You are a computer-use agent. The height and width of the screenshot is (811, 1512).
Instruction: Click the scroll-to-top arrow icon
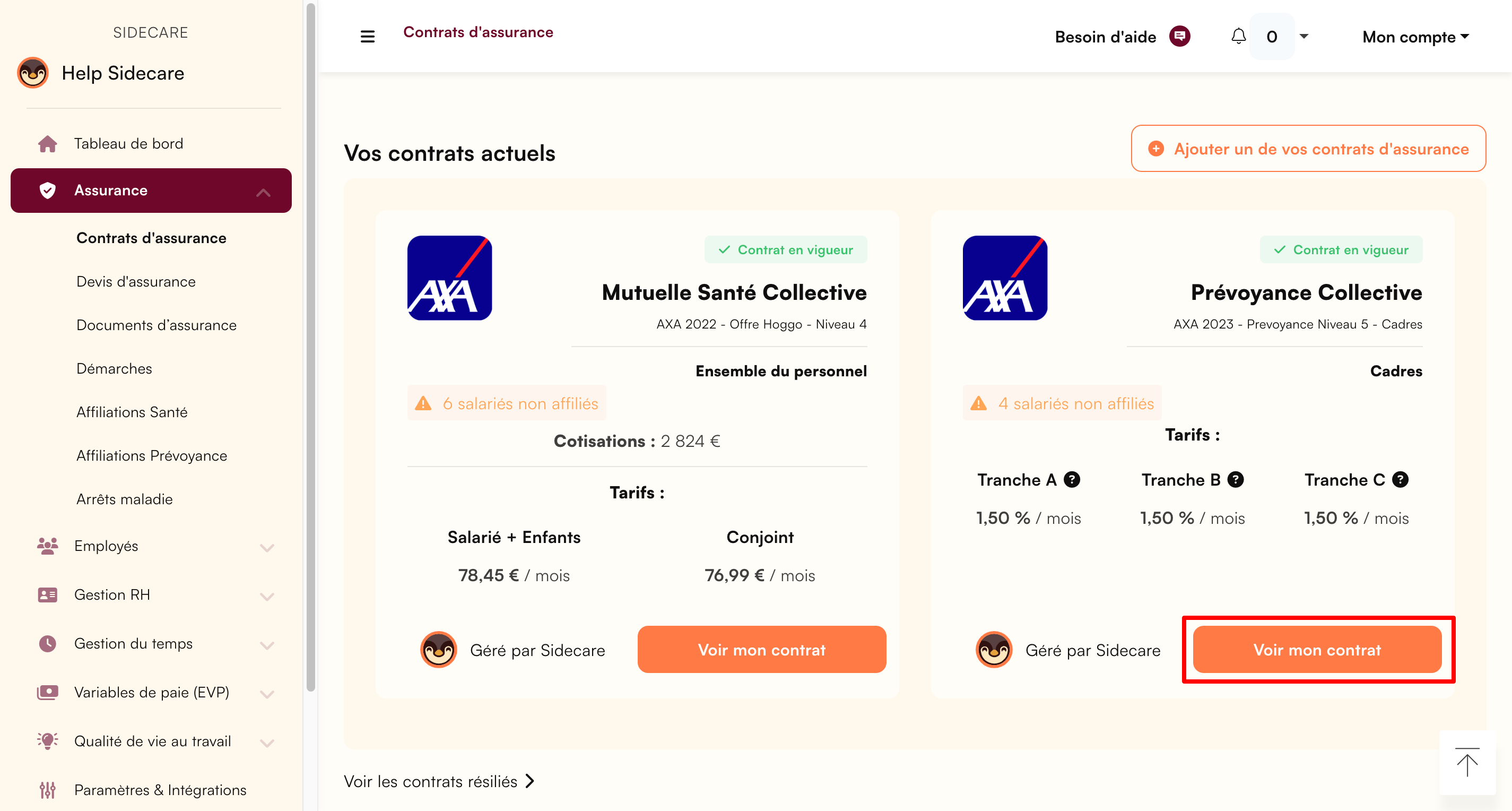[1467, 762]
